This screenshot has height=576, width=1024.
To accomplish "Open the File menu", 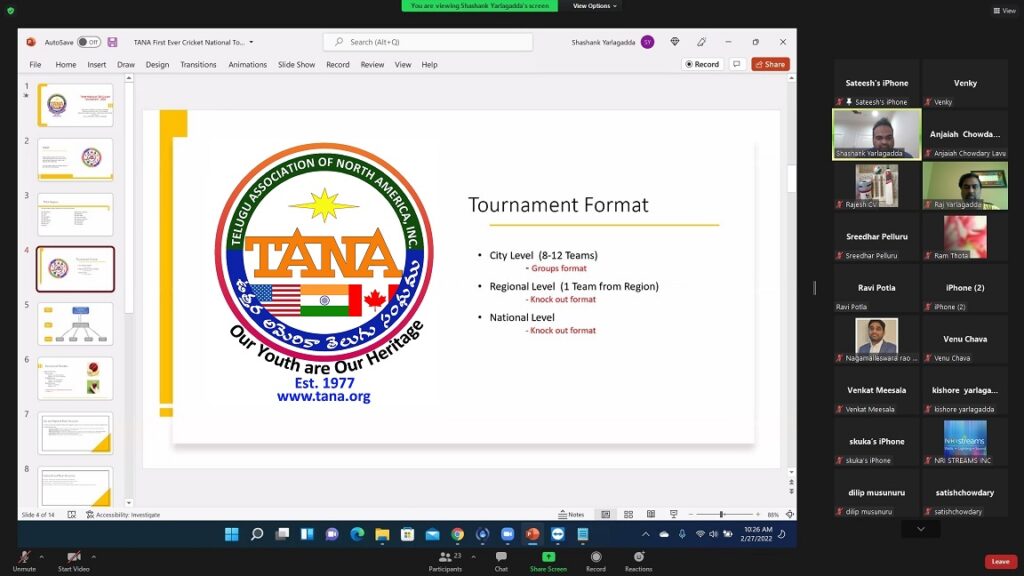I will tap(35, 65).
